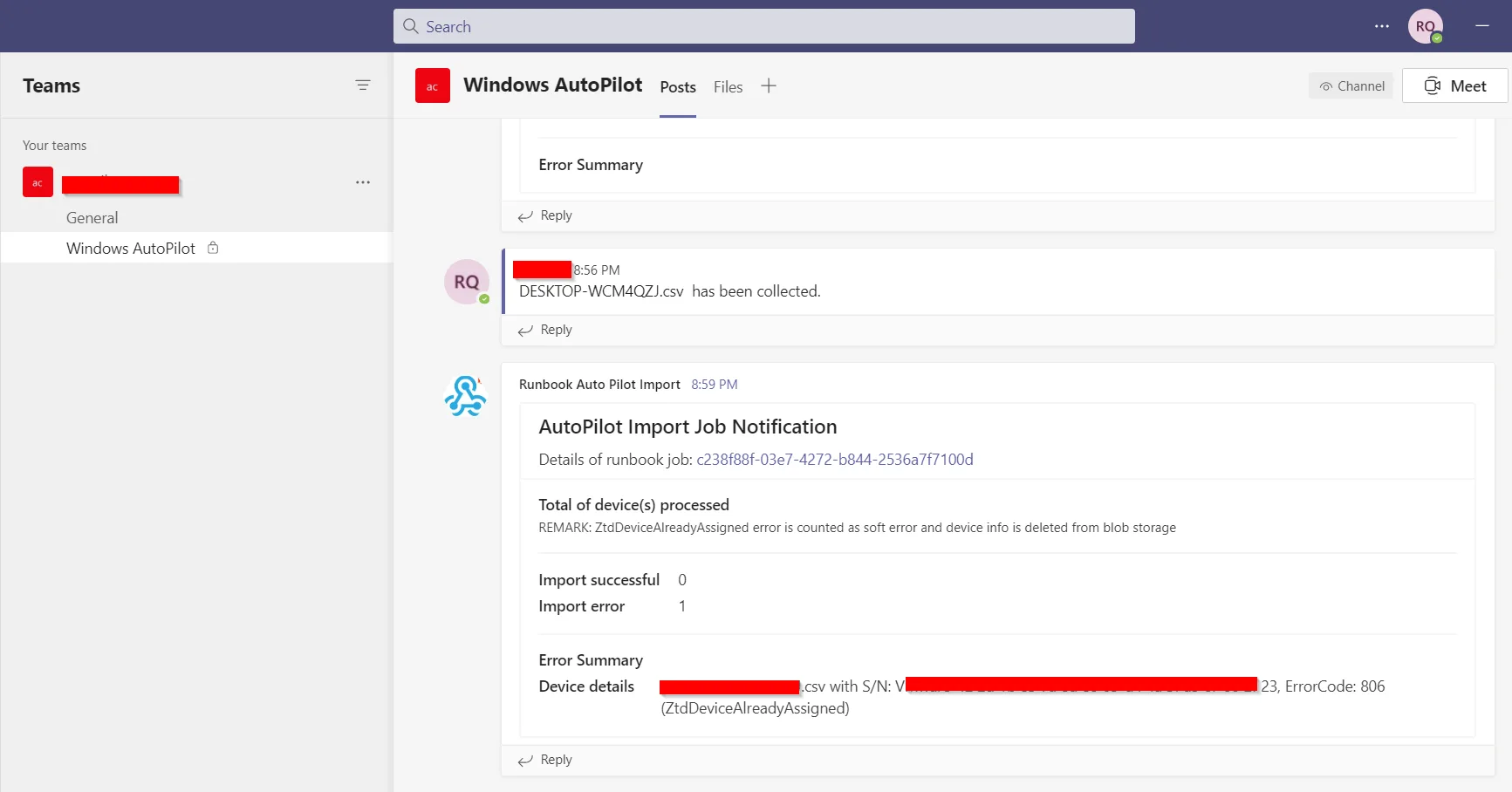1512x792 pixels.
Task: Open the Teams filter icon
Action: (363, 85)
